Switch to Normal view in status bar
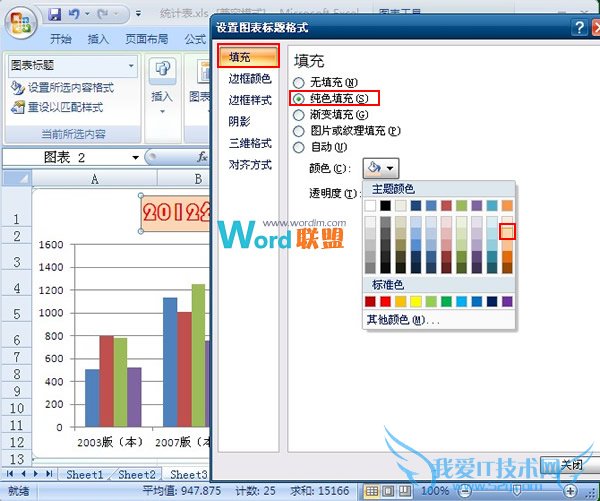This screenshot has height=501, width=600. tap(371, 491)
